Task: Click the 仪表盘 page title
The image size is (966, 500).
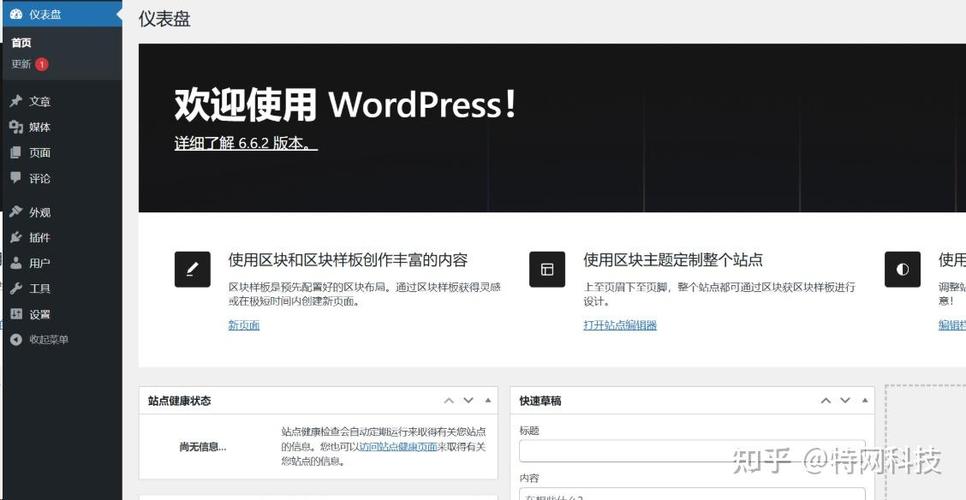Action: (164, 18)
